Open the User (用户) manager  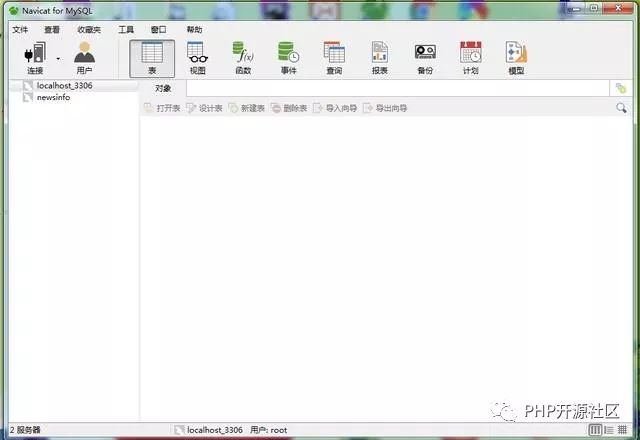pos(84,58)
